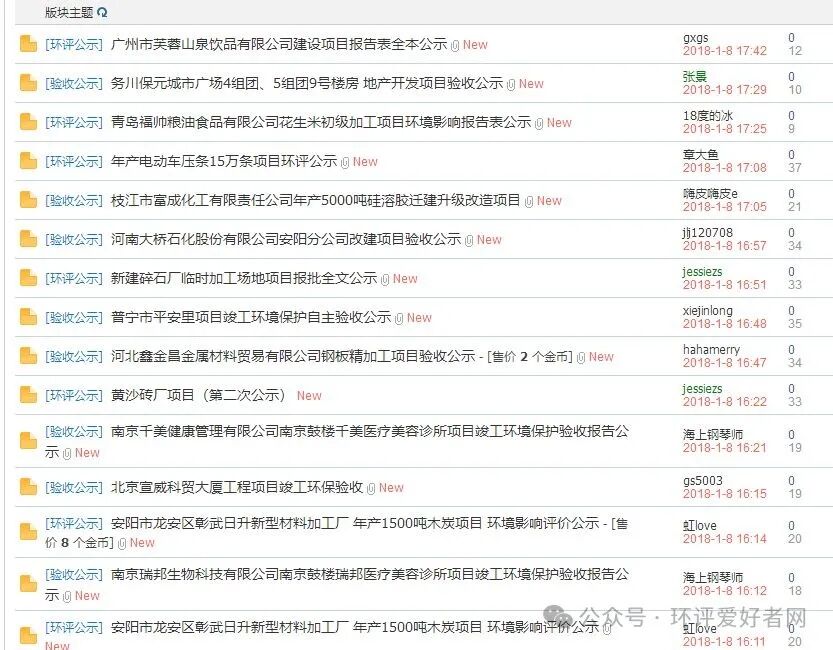Open thread 黄沙砖厂项目（第二次公示）
Screen dimensions: 833x650
pos(198,395)
